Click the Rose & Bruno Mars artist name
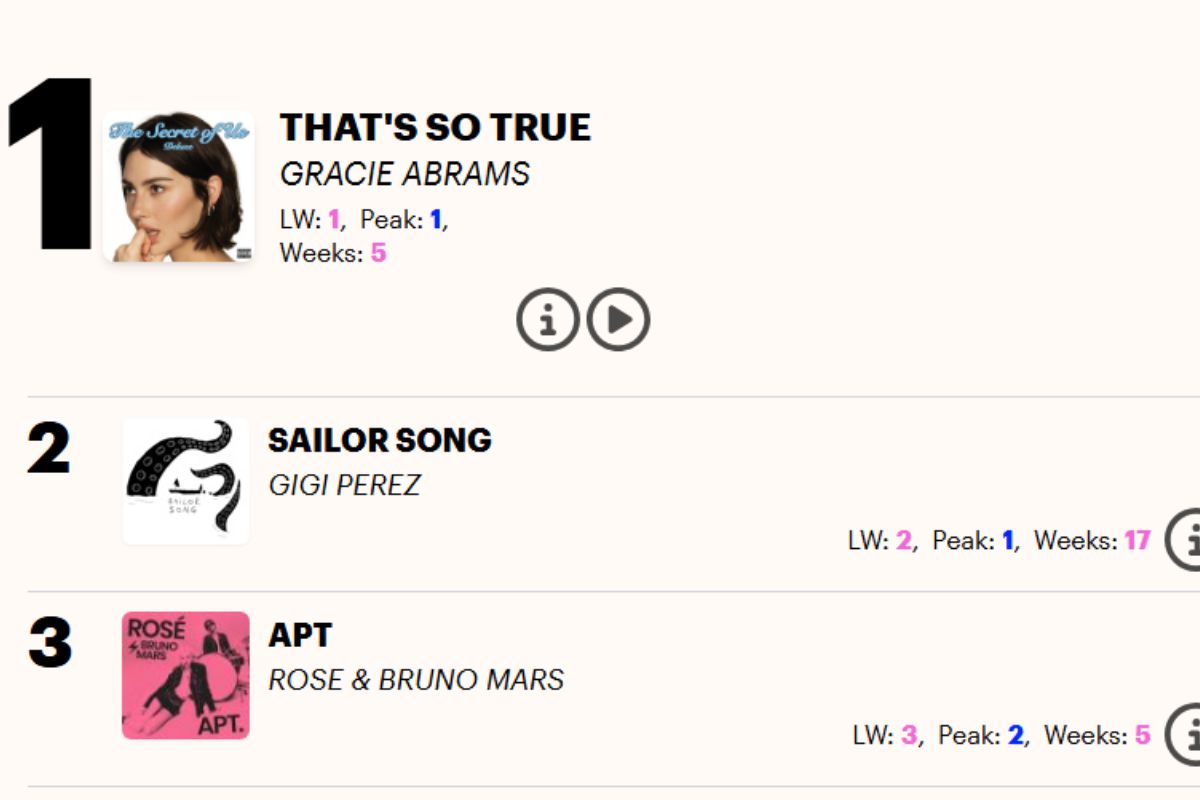This screenshot has width=1200, height=800. pos(416,680)
